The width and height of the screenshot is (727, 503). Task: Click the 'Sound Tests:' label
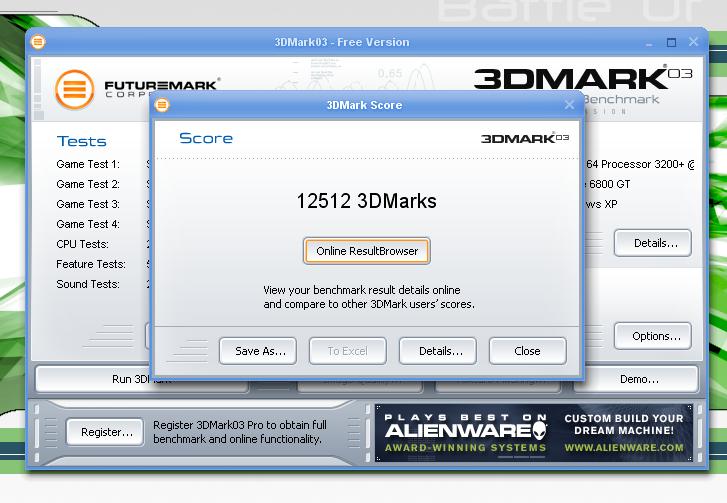[x=88, y=284]
